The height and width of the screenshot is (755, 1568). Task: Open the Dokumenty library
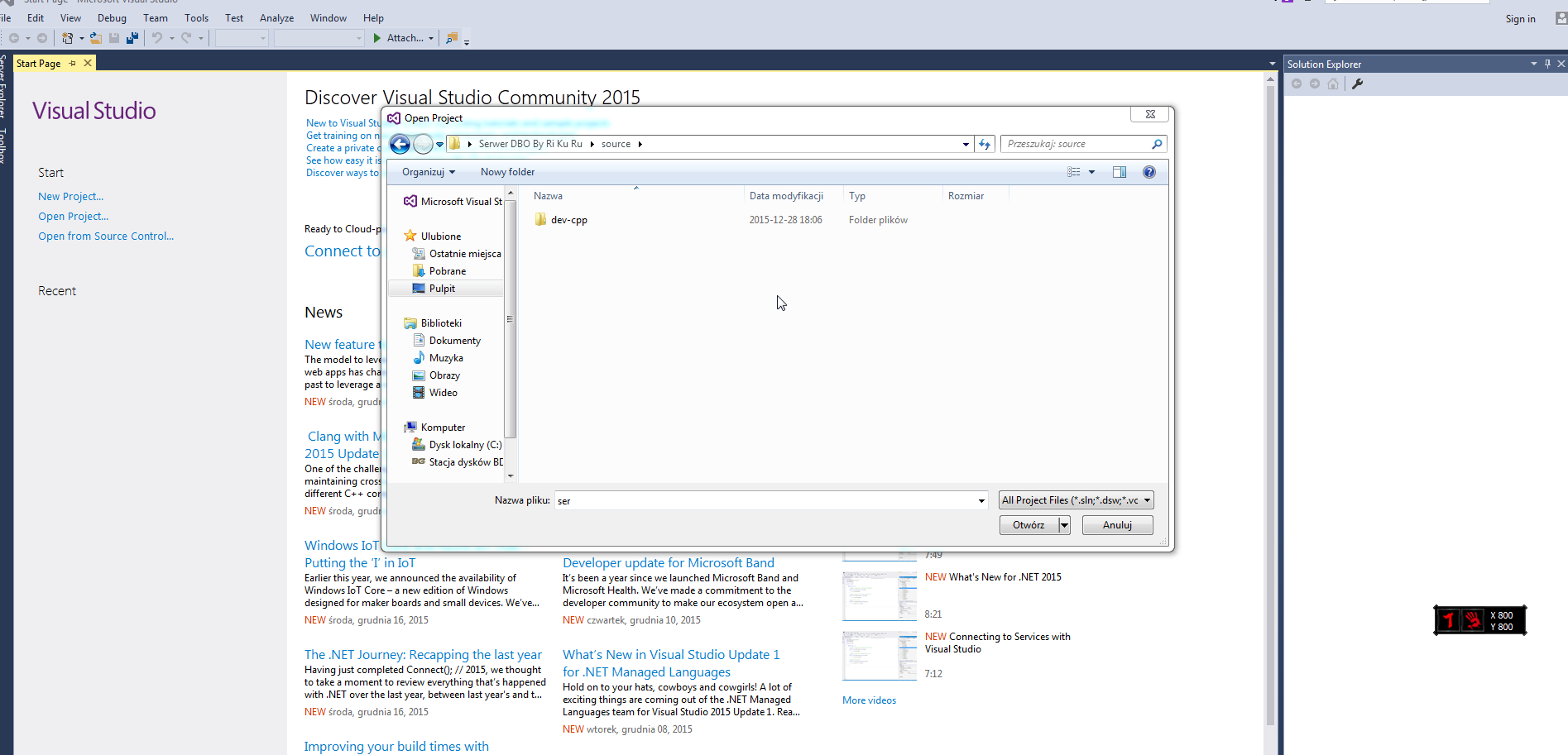(447, 341)
